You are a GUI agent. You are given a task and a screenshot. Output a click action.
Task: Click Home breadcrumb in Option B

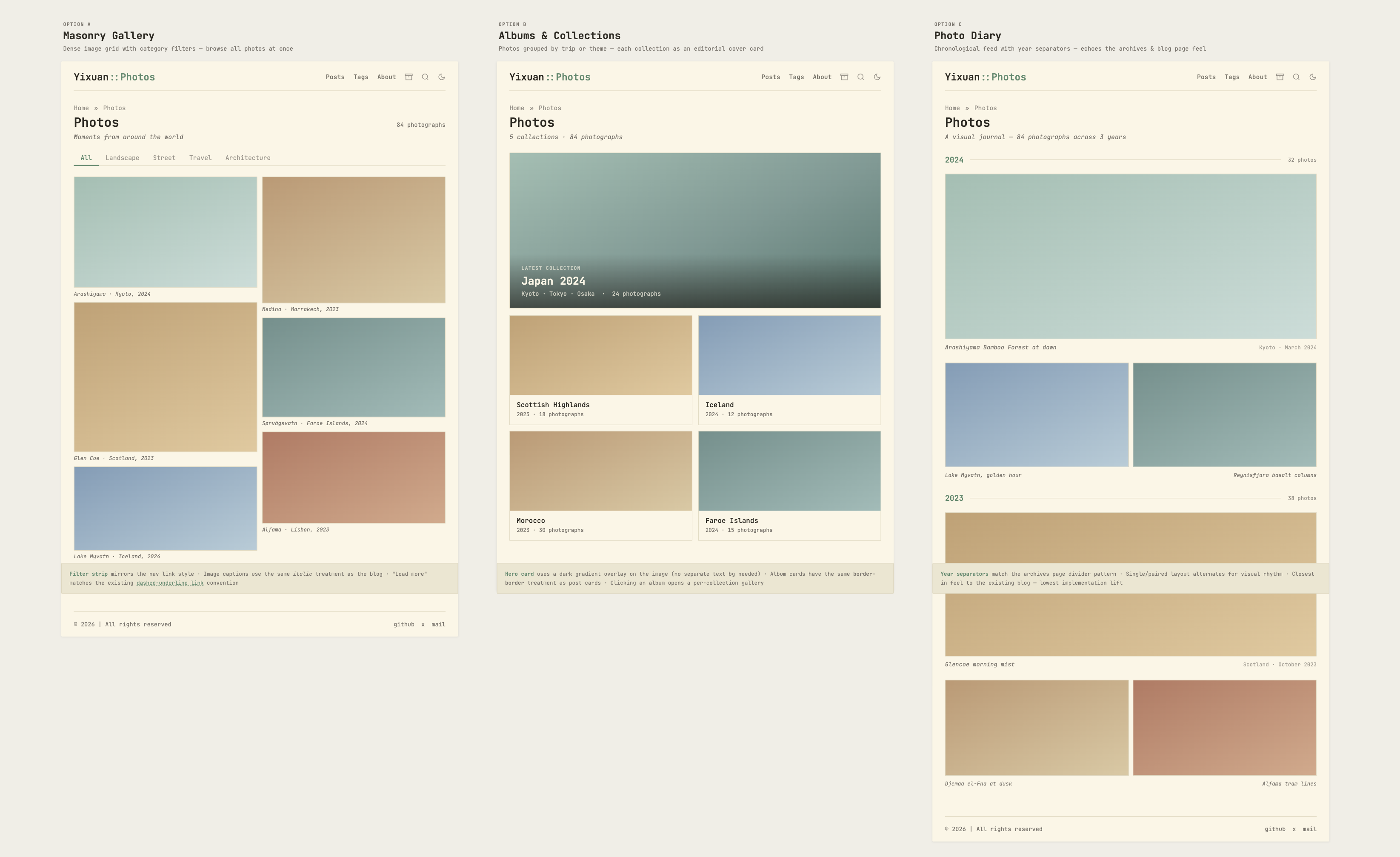517,108
